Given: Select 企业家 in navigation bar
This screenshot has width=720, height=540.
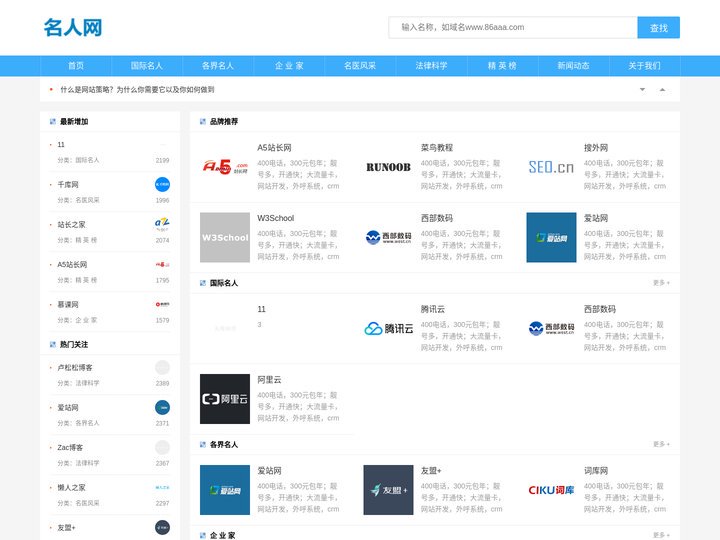Looking at the screenshot, I should (289, 66).
